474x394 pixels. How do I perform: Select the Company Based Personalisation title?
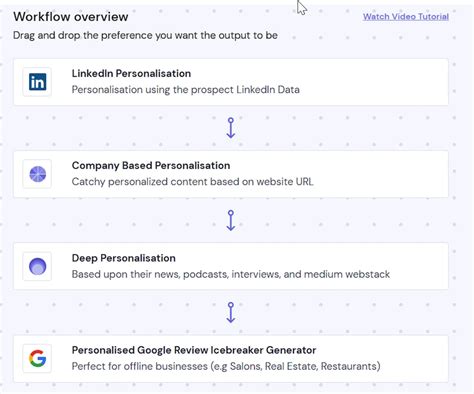click(151, 165)
